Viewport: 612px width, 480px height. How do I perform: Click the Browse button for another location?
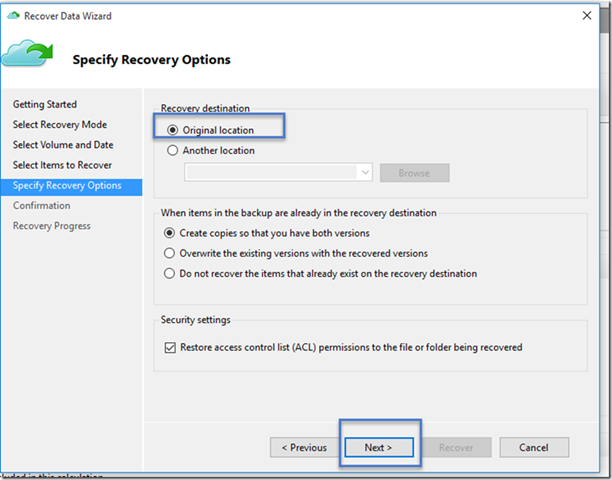(x=414, y=173)
